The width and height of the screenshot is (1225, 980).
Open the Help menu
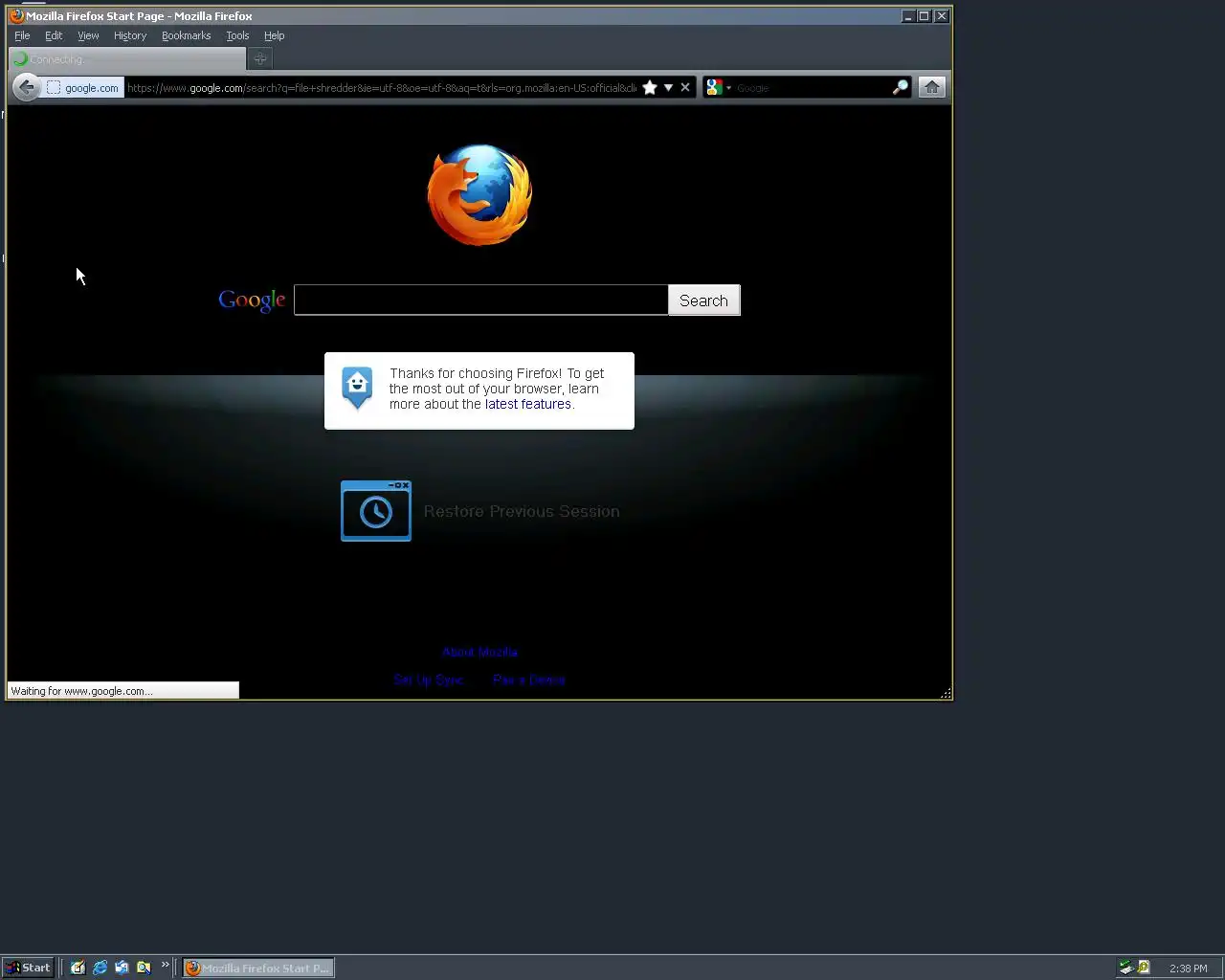pos(275,35)
